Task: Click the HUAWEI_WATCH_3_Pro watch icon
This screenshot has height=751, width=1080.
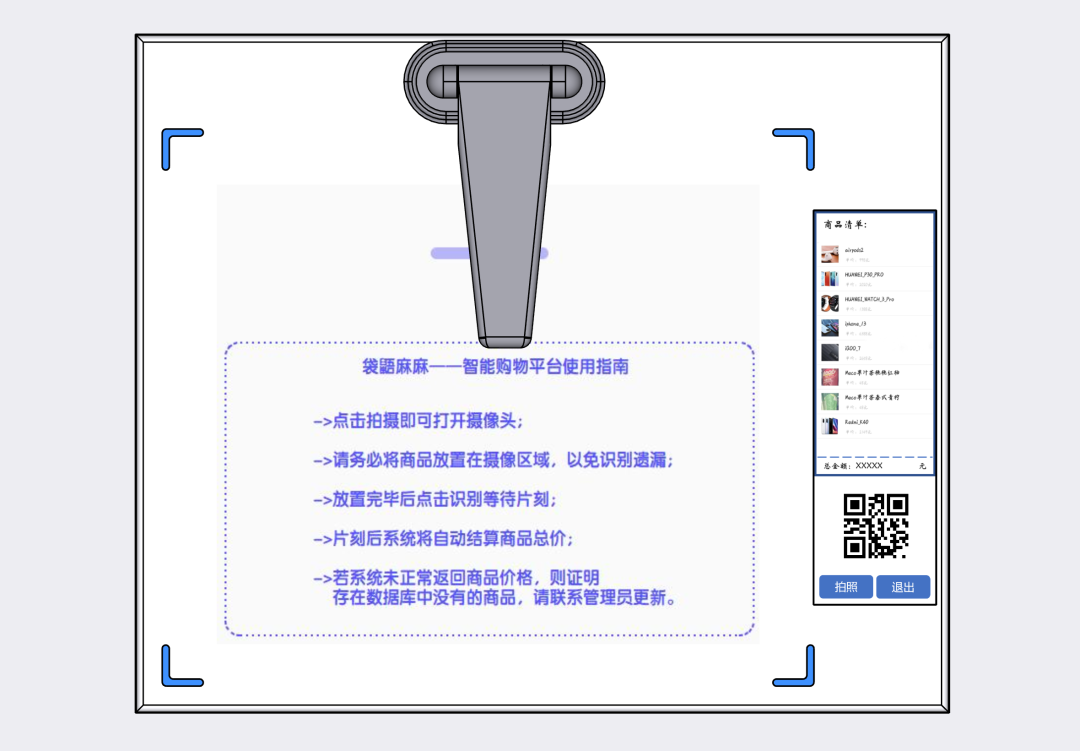Action: (829, 303)
